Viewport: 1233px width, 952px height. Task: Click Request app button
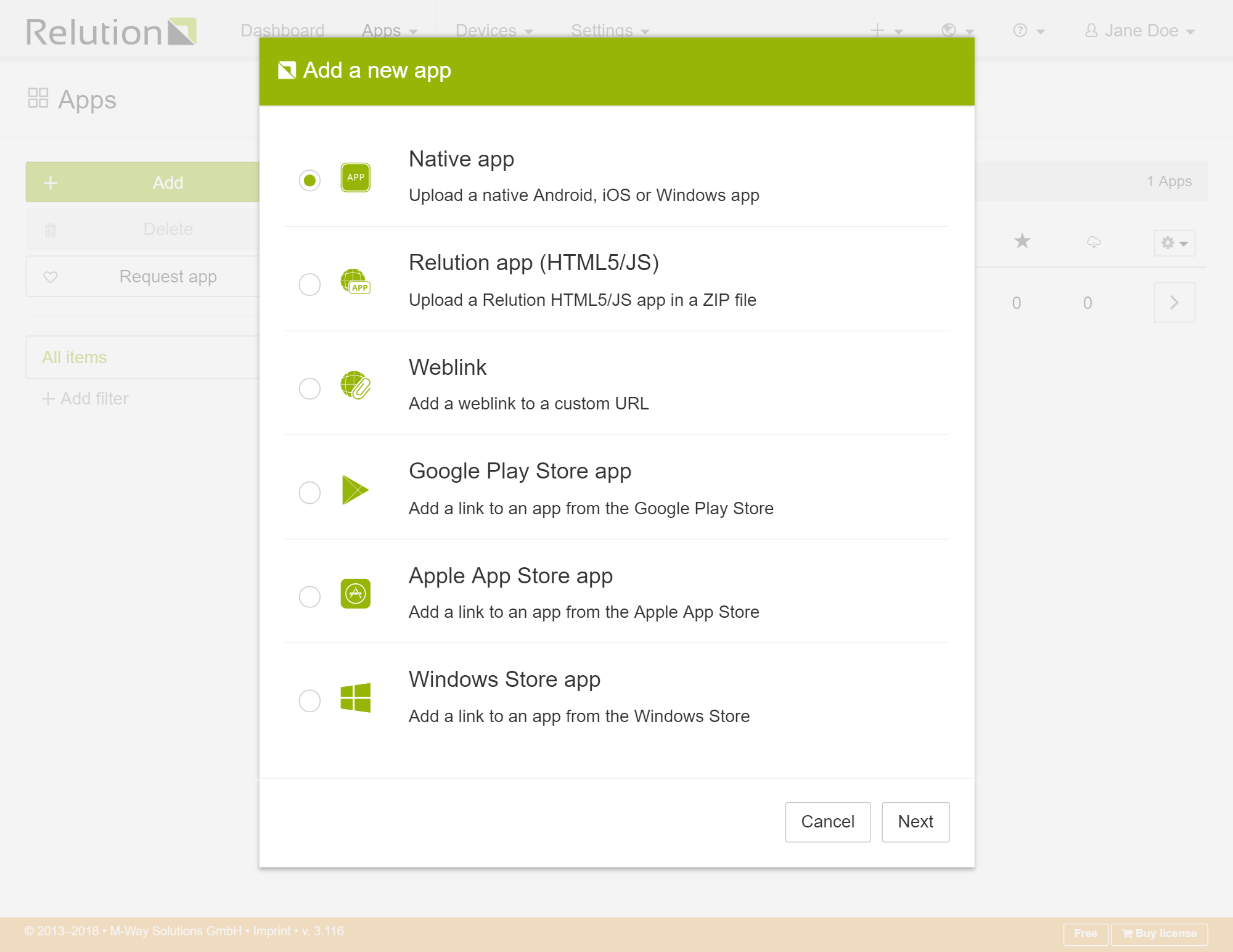point(143,277)
